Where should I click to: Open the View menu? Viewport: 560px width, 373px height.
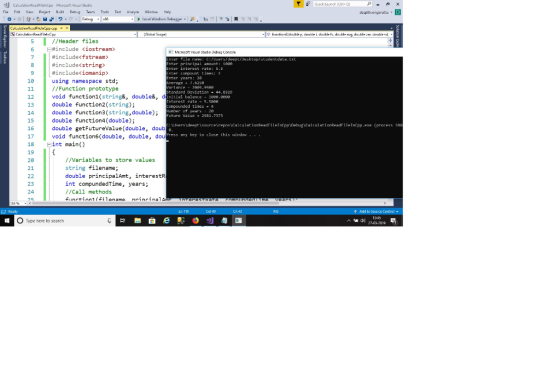pos(30,12)
